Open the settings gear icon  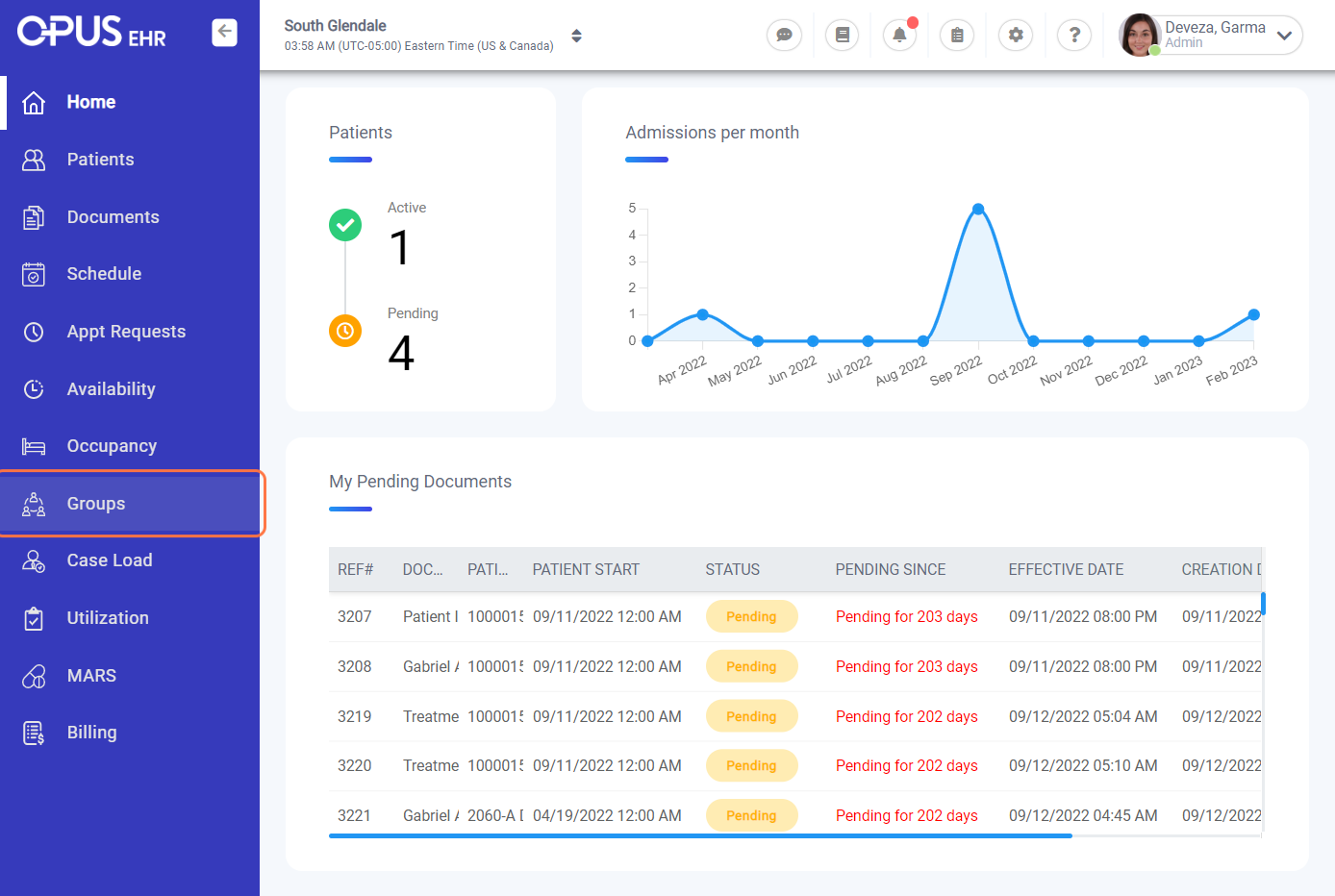pyautogui.click(x=1016, y=35)
